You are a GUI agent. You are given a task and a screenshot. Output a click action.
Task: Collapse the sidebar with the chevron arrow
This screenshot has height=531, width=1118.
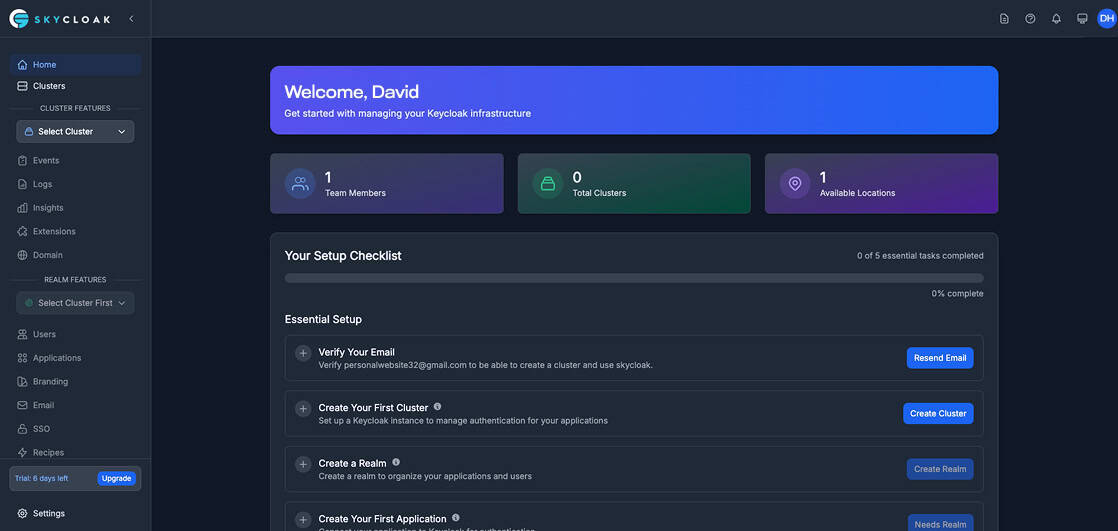131,19
